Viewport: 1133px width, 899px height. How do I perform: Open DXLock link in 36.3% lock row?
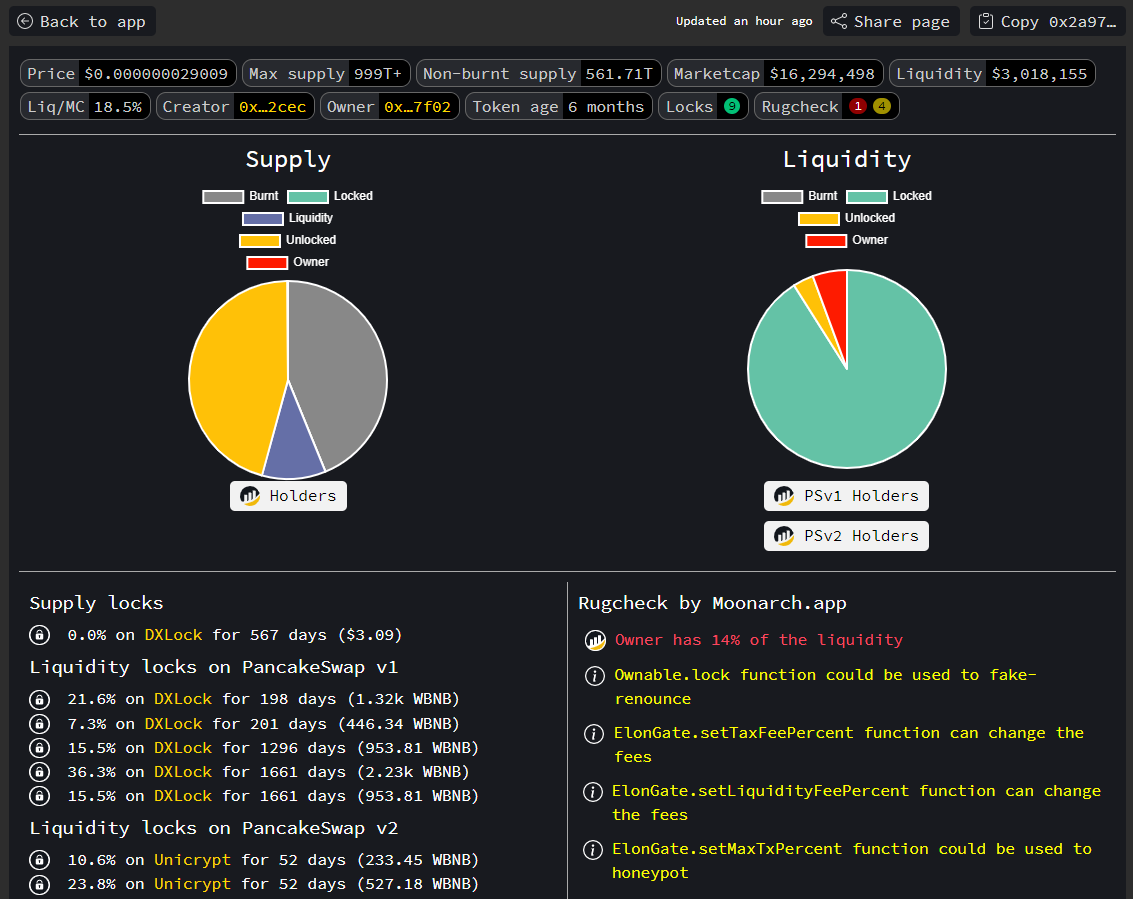[x=183, y=772]
